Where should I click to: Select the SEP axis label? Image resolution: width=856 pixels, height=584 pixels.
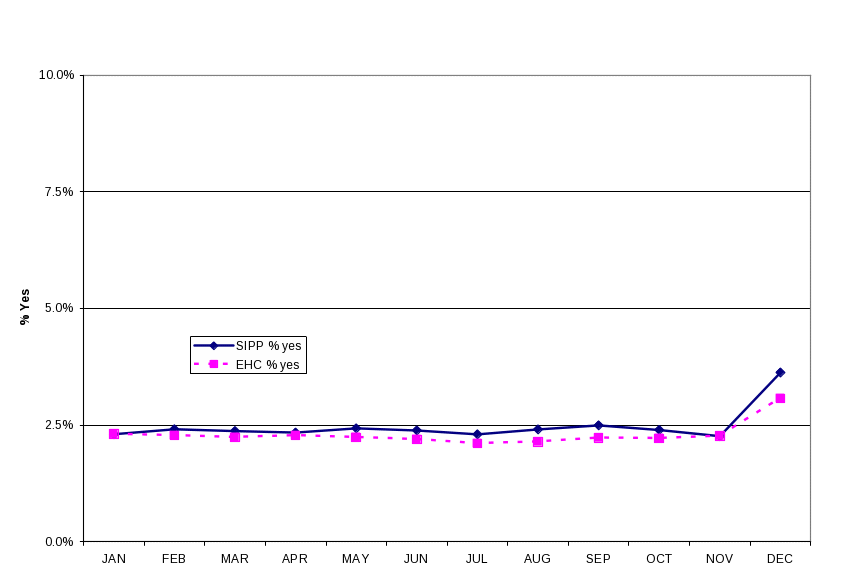click(598, 559)
